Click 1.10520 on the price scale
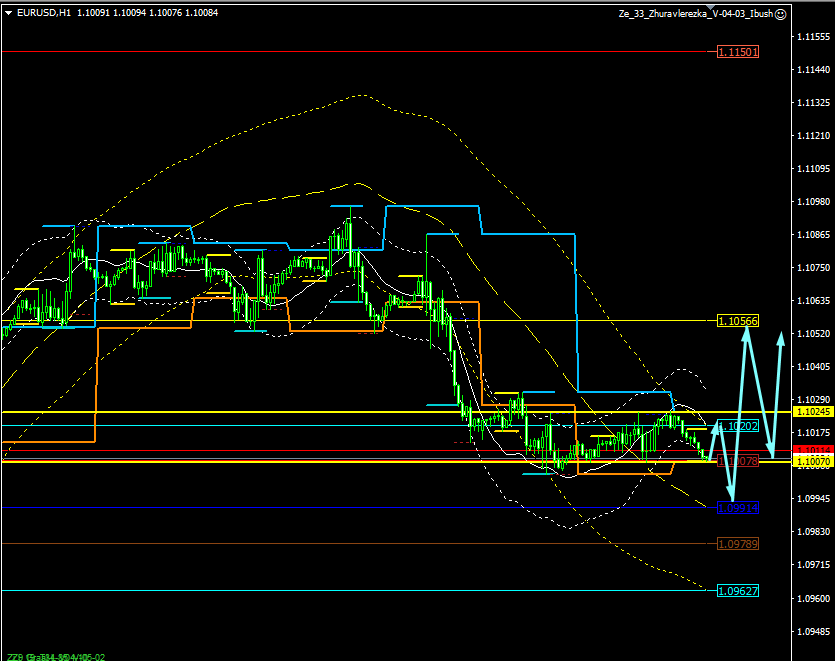The width and height of the screenshot is (835, 661). pyautogui.click(x=813, y=334)
